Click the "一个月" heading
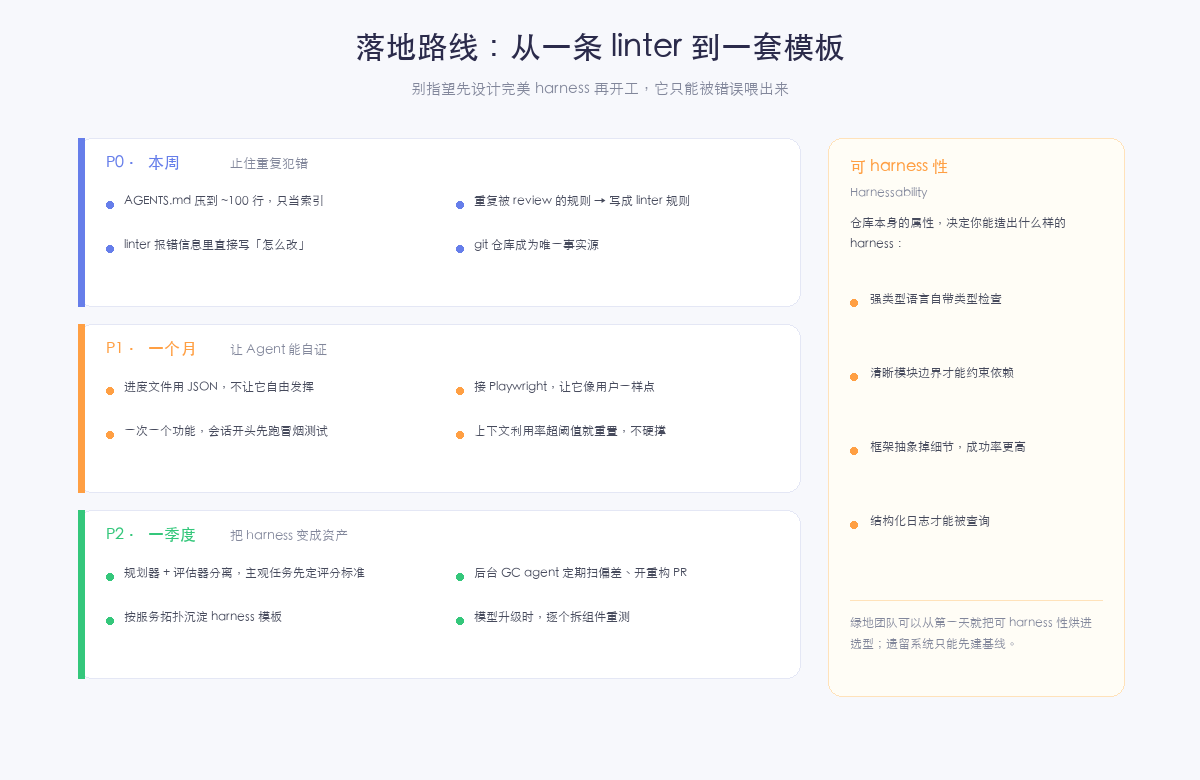Image resolution: width=1200 pixels, height=780 pixels. point(172,348)
